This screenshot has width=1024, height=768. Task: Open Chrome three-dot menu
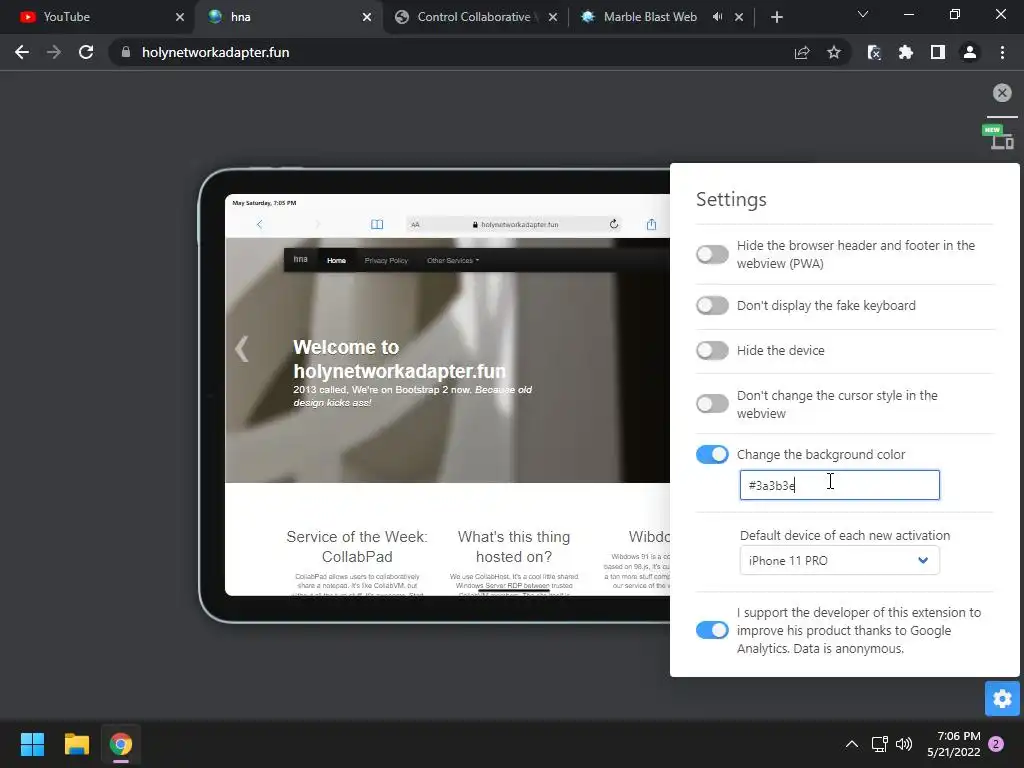point(1002,52)
